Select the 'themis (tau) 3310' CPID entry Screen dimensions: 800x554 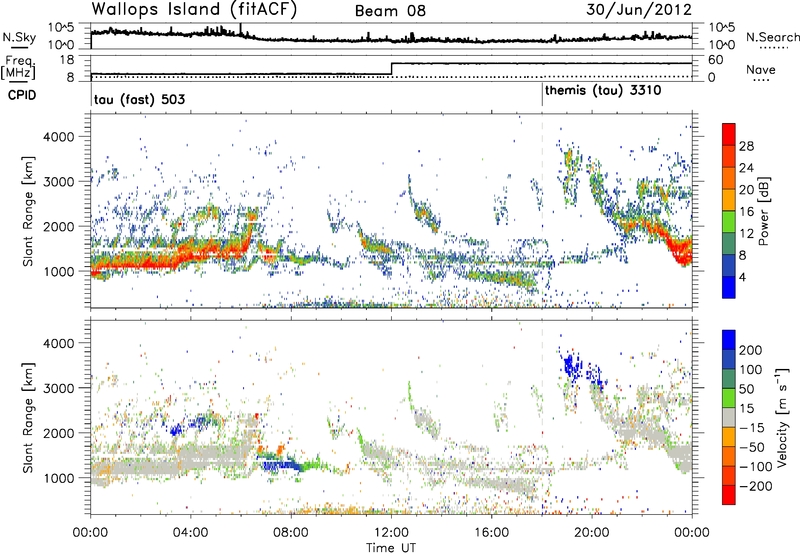click(603, 90)
